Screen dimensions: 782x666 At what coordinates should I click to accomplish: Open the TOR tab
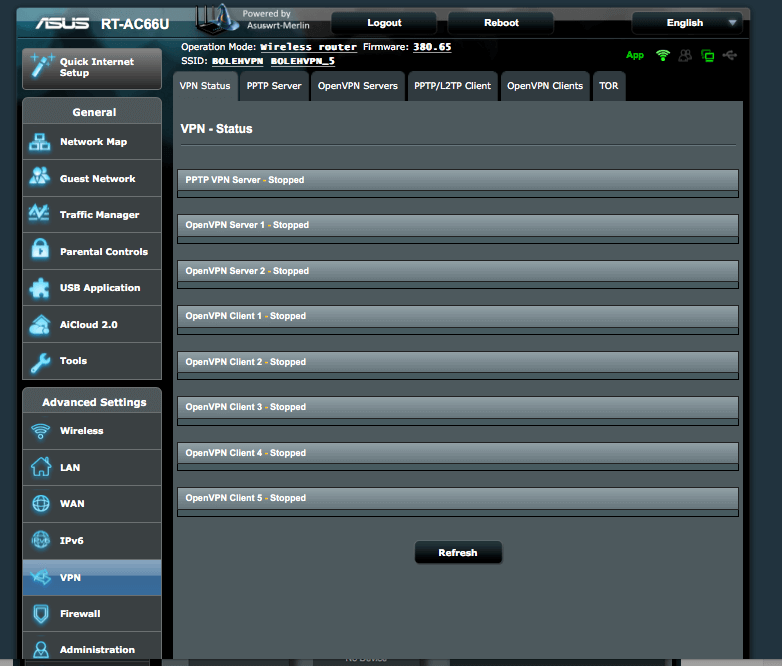[608, 86]
